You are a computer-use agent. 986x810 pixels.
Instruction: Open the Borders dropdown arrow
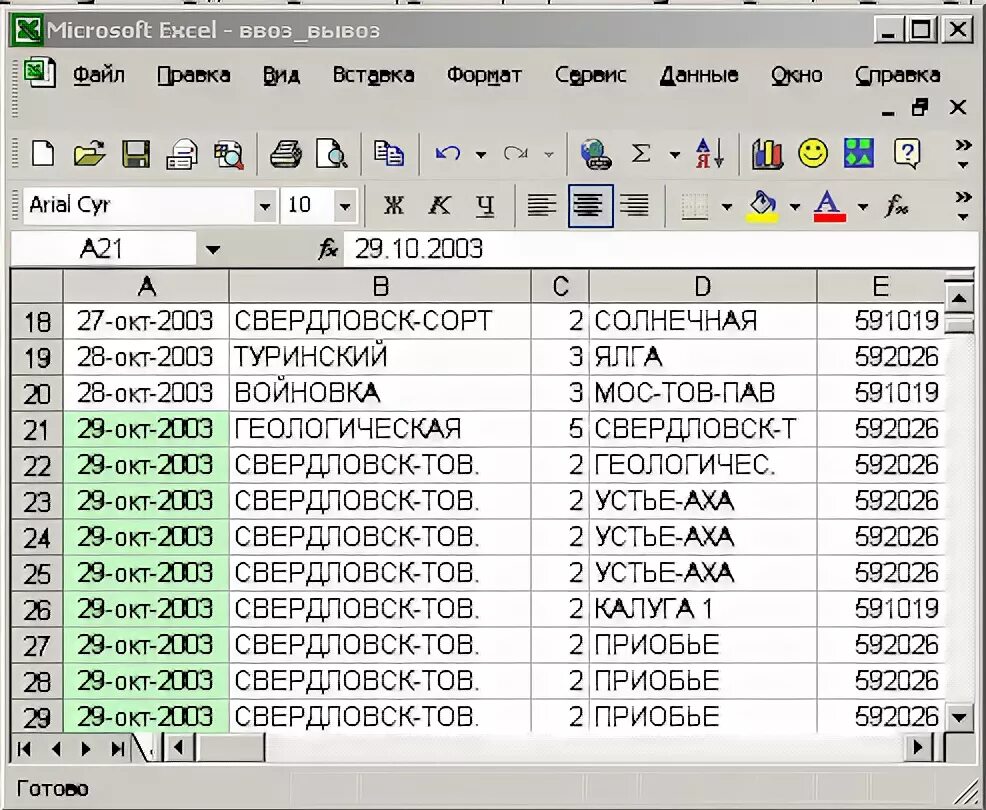(x=727, y=206)
